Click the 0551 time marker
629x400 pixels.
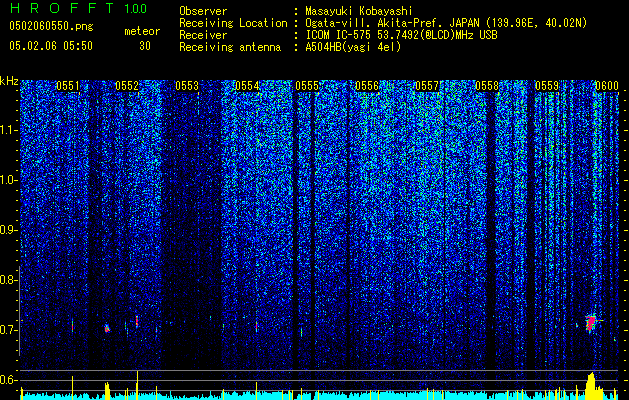tap(68, 86)
